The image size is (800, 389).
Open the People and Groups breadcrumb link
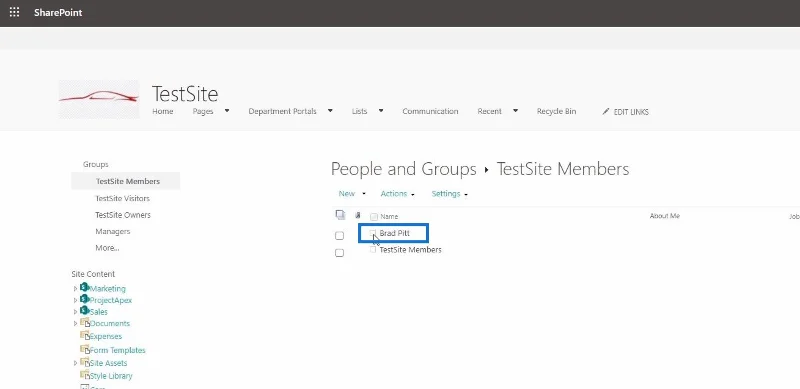[x=404, y=169]
